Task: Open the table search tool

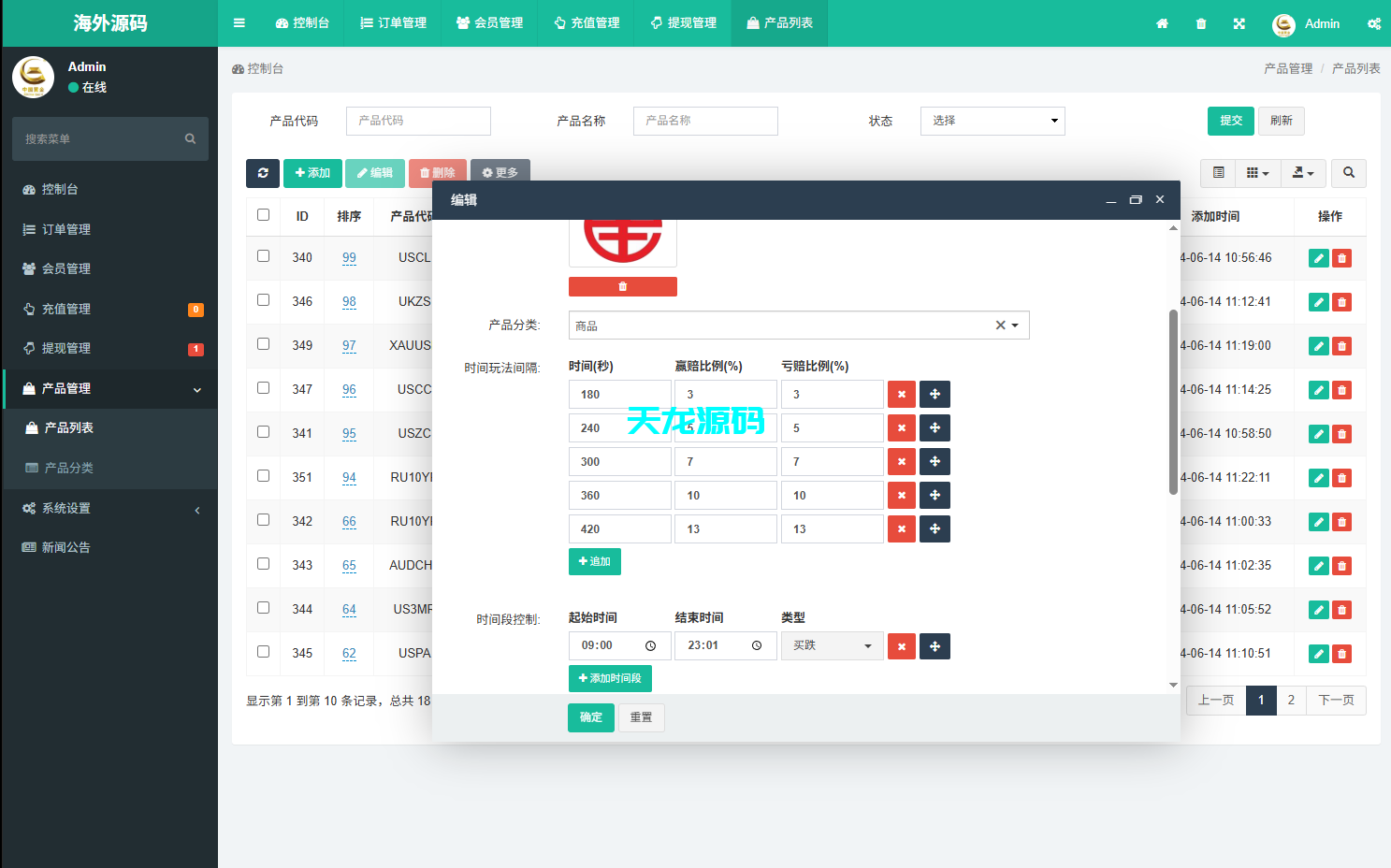Action: 1348,173
